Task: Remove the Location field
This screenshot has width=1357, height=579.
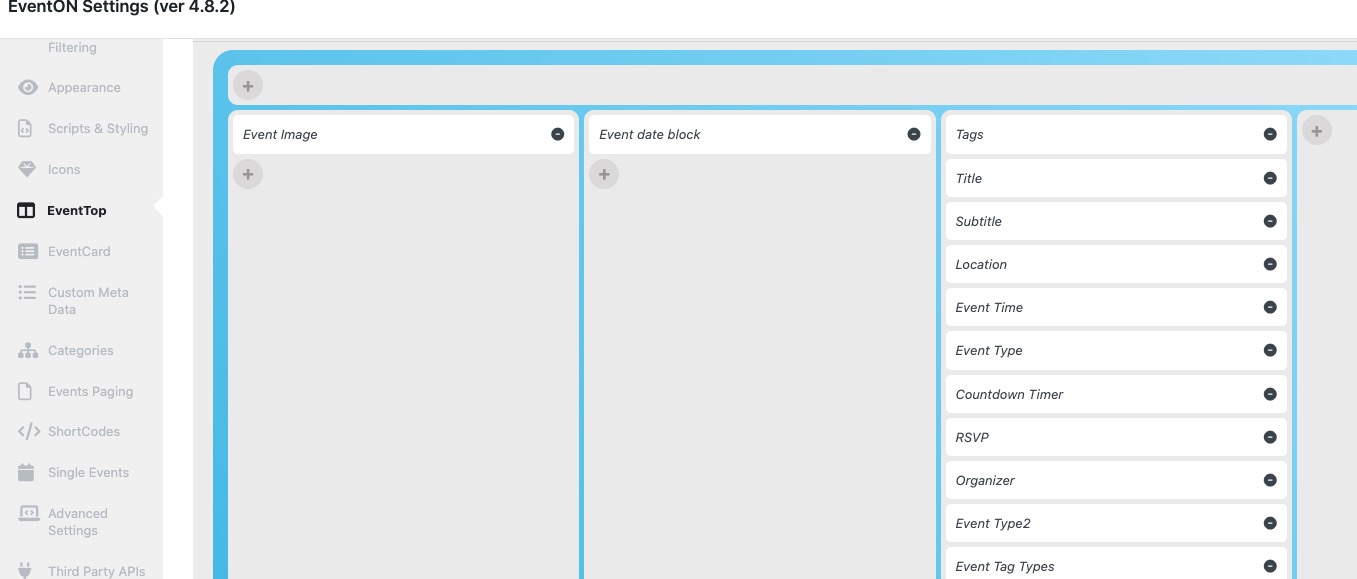Action: pyautogui.click(x=1270, y=264)
